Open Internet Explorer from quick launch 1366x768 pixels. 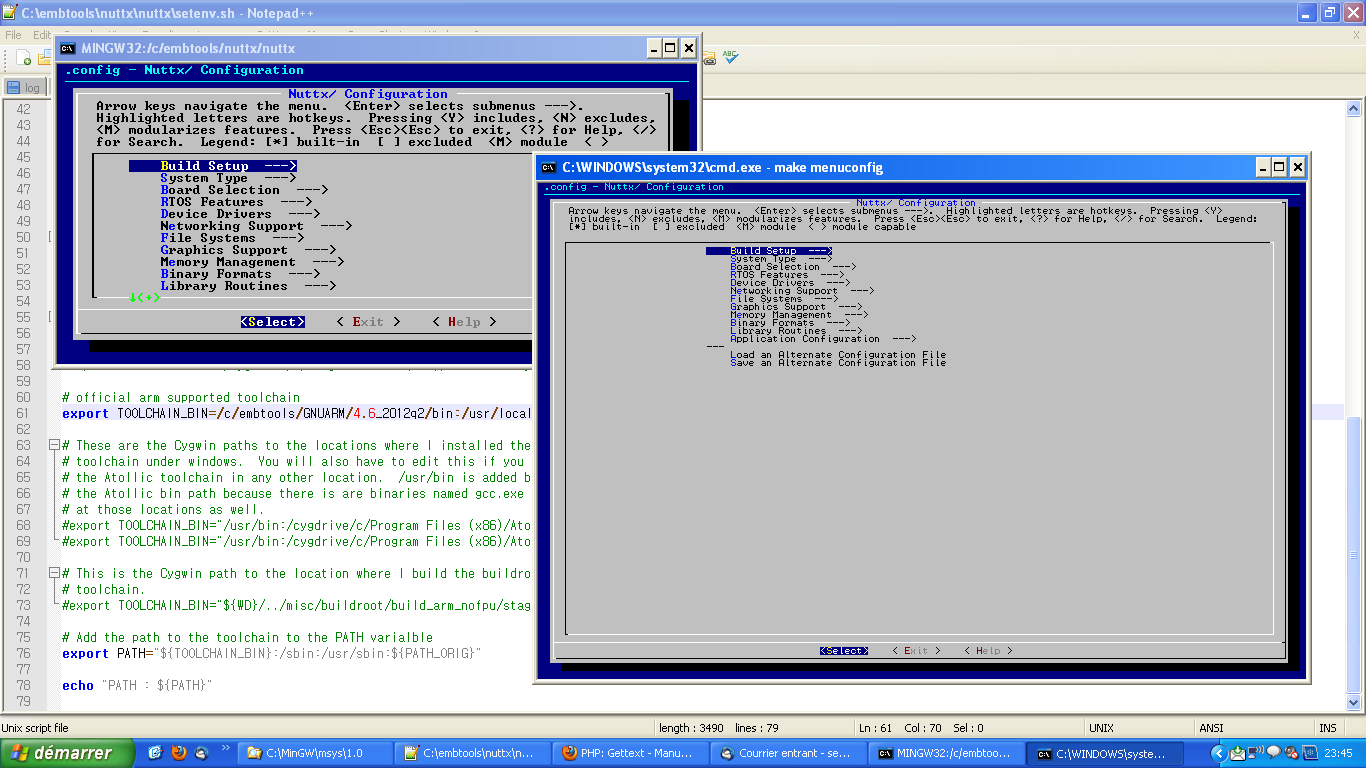coord(155,753)
